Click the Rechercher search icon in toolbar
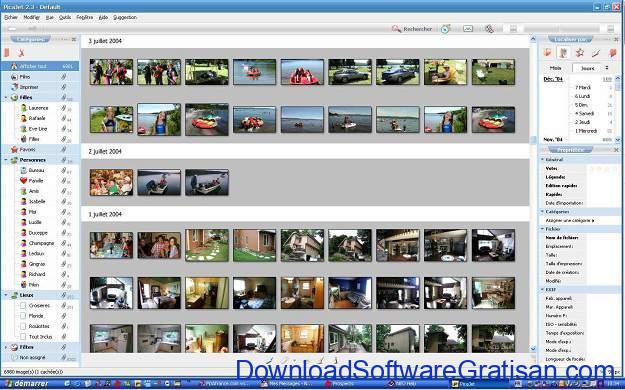The image size is (625, 390). (396, 29)
